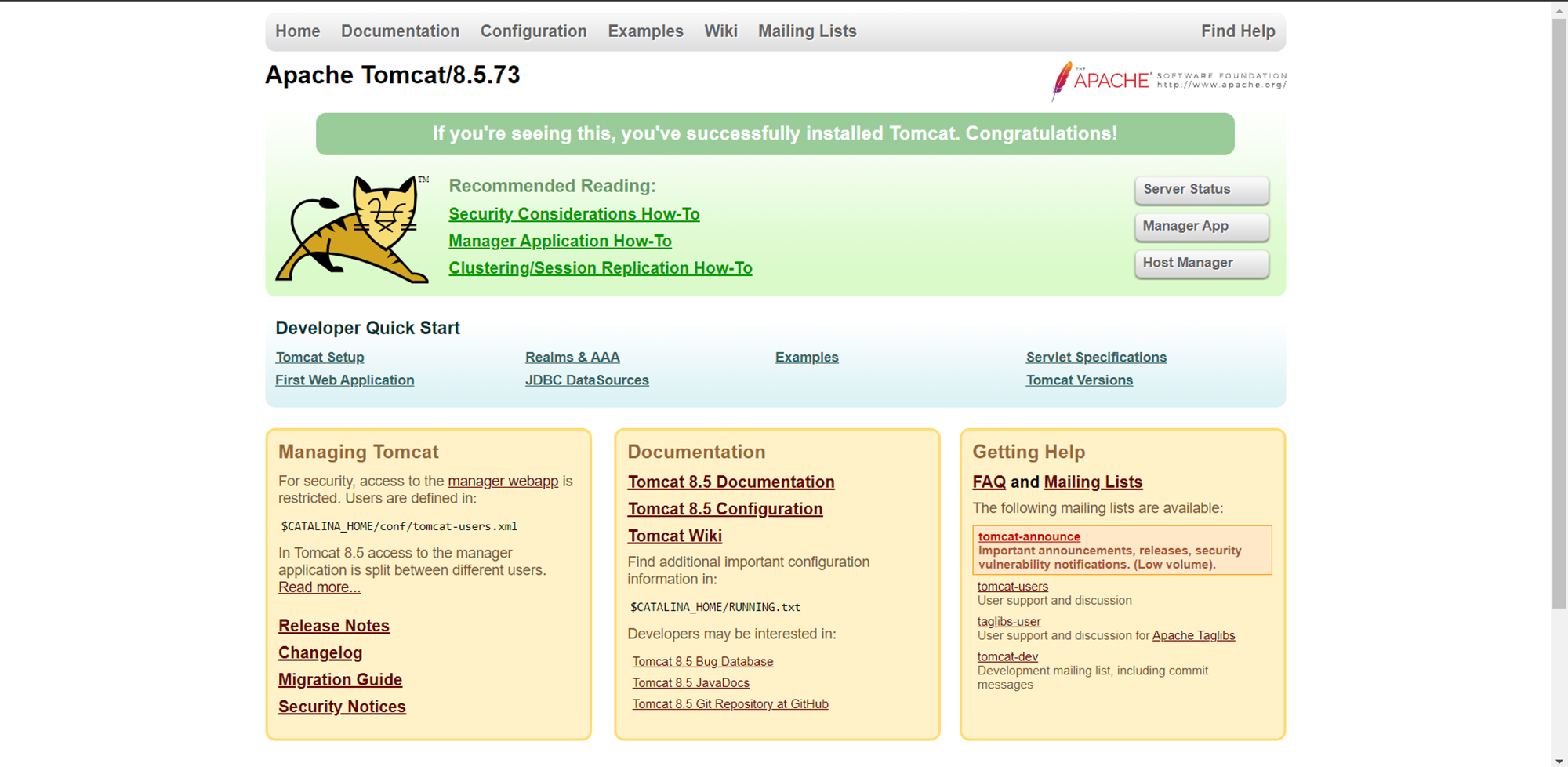Open the tomcat-announce mailing list link

coord(1029,537)
